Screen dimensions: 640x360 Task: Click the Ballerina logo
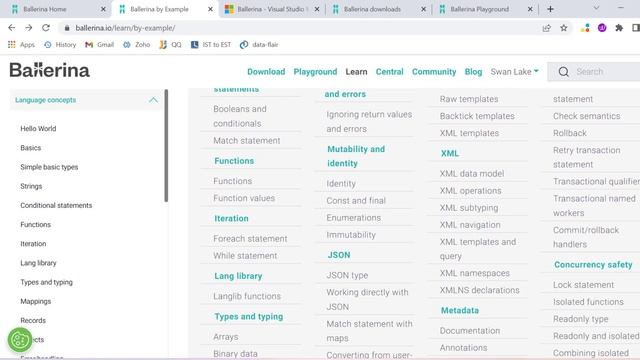click(49, 71)
